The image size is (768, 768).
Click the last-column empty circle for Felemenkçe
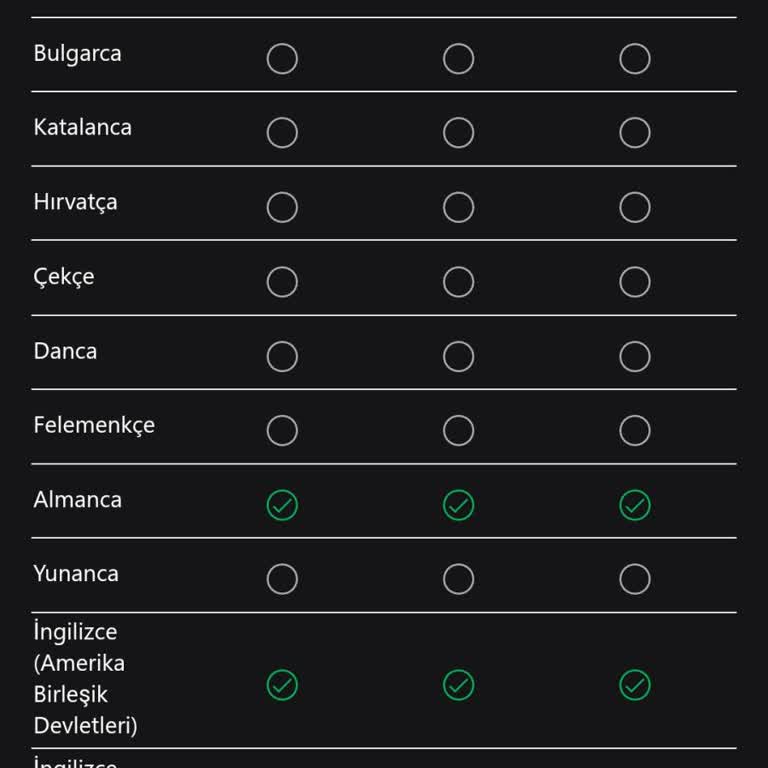634,430
